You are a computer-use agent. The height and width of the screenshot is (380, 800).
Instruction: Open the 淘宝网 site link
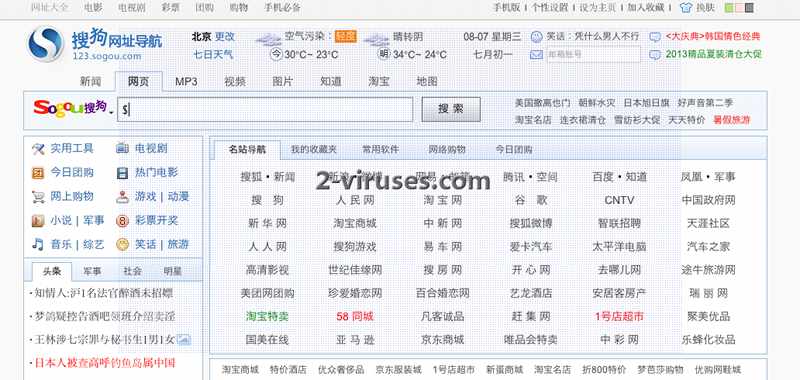coord(443,200)
